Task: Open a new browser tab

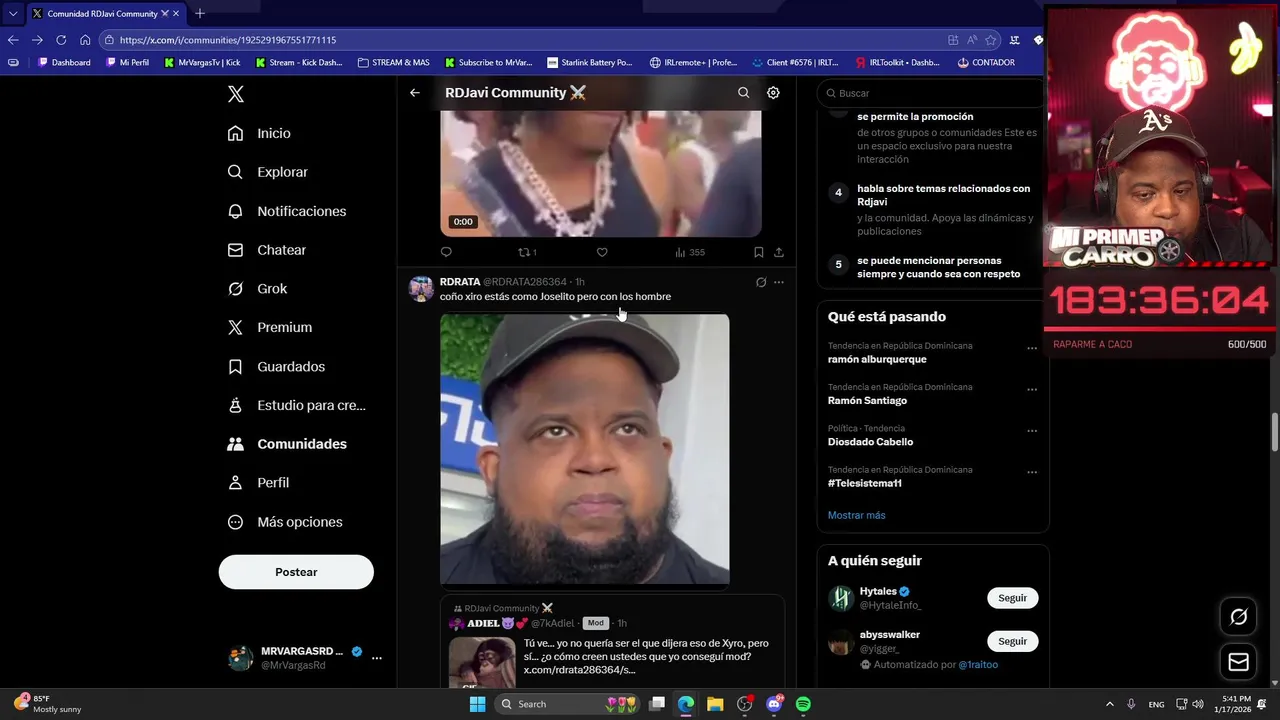Action: (200, 13)
